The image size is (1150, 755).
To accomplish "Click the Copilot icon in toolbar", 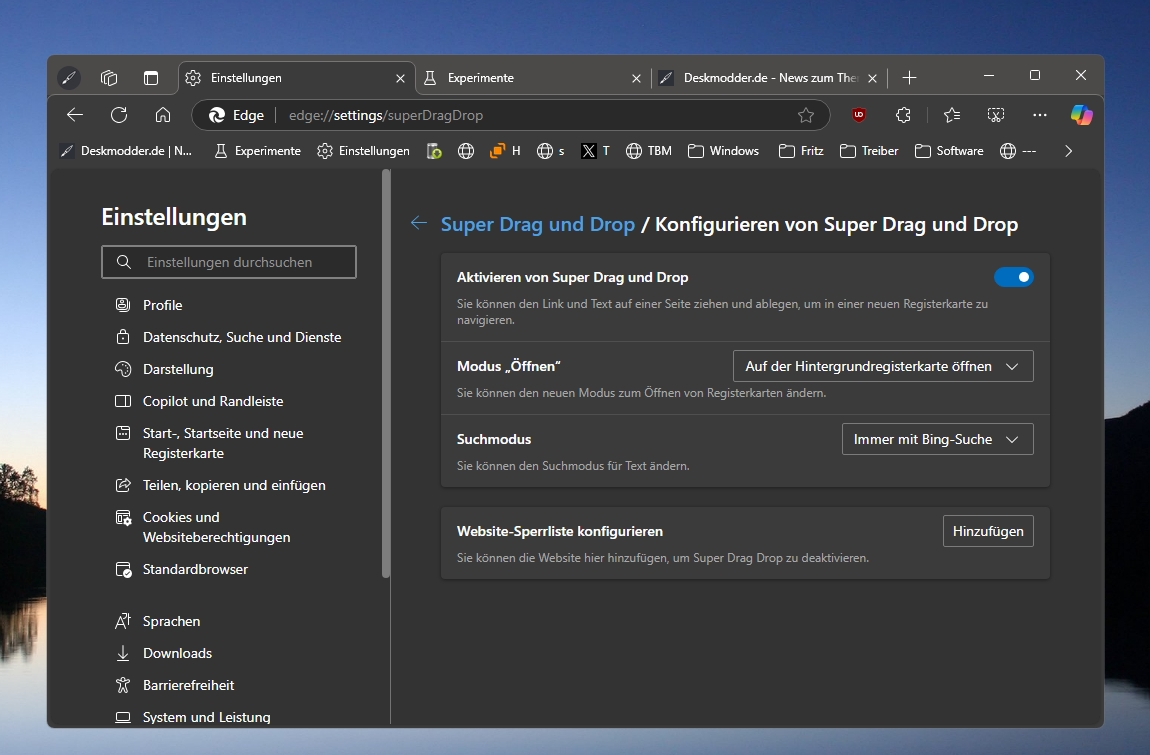I will point(1081,115).
